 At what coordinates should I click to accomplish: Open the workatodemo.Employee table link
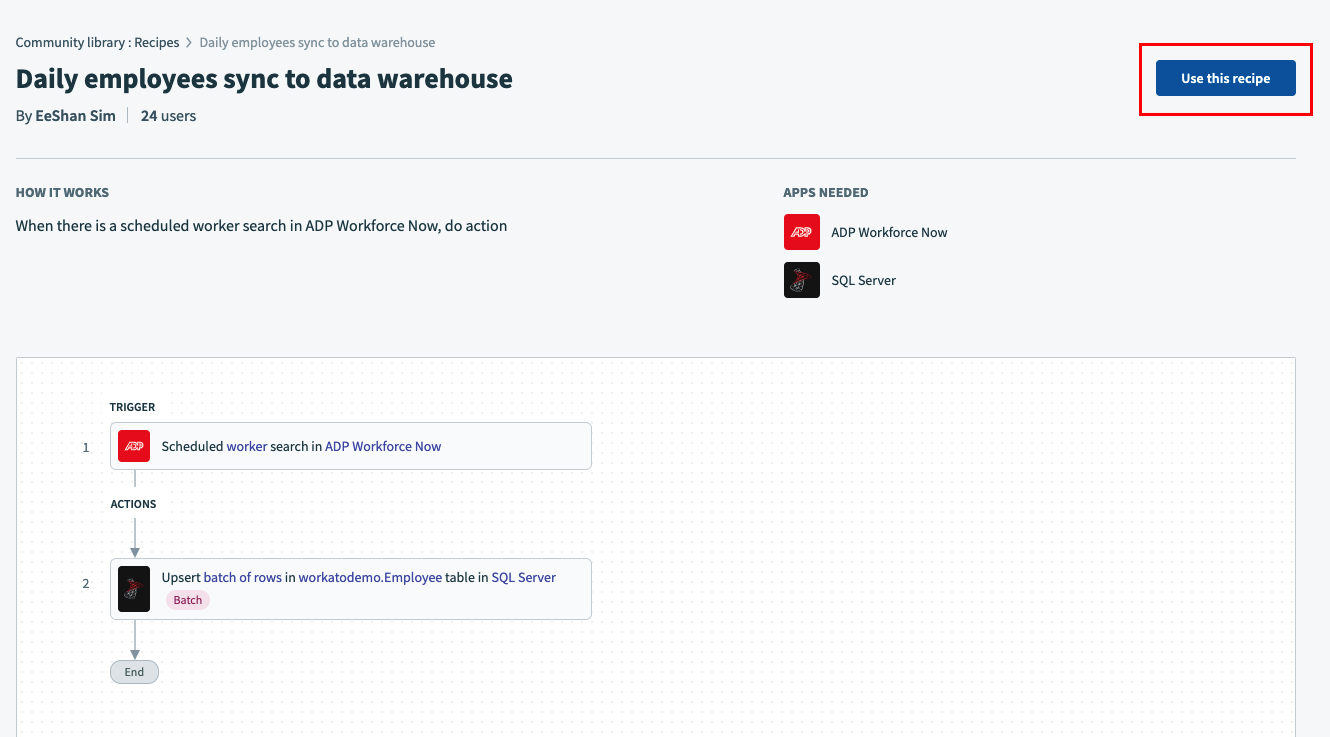370,577
